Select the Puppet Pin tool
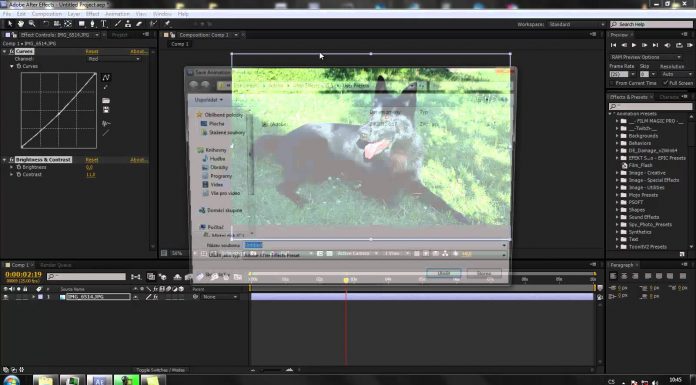The width and height of the screenshot is (696, 385). point(167,24)
